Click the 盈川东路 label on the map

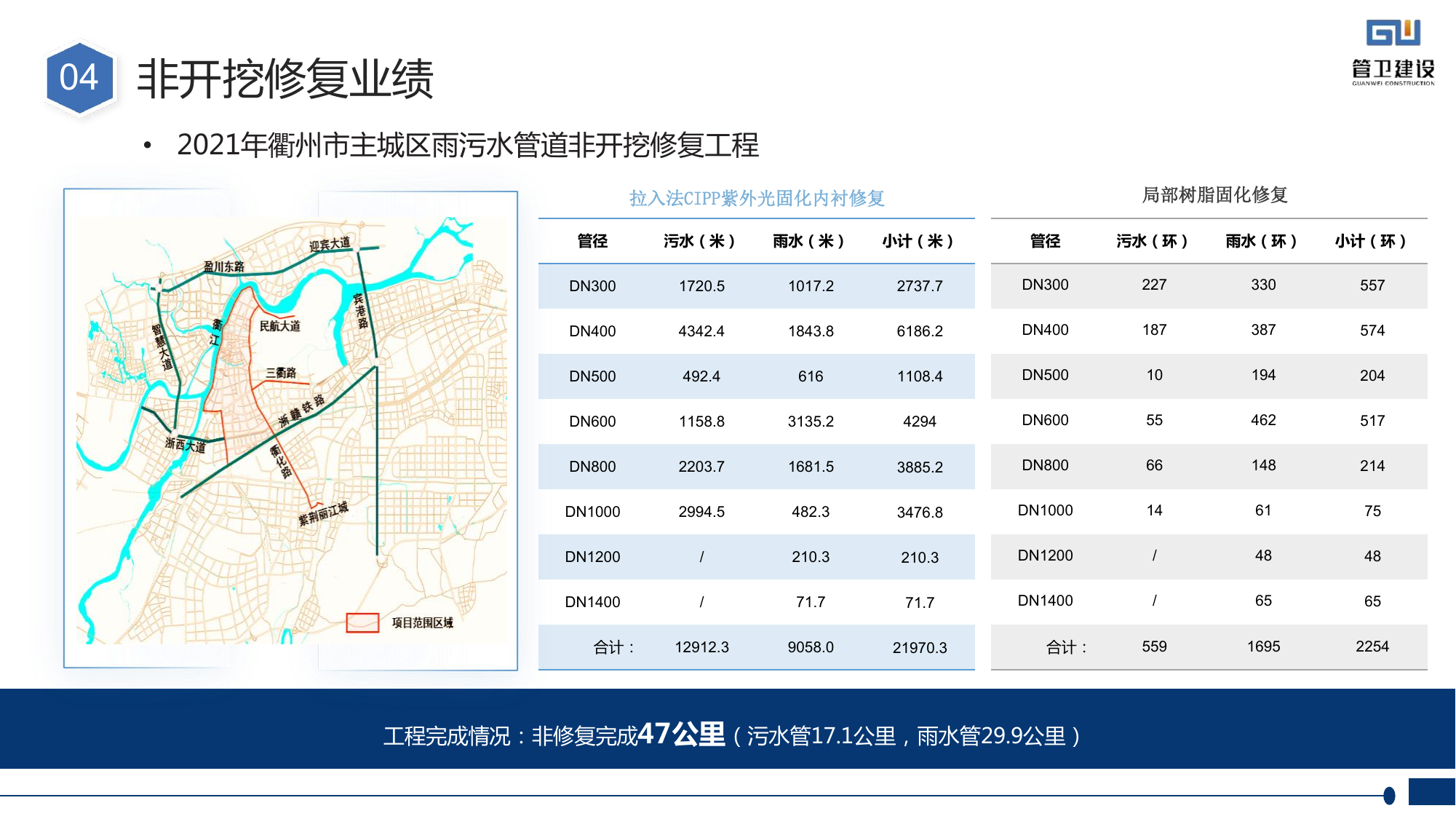(x=224, y=267)
